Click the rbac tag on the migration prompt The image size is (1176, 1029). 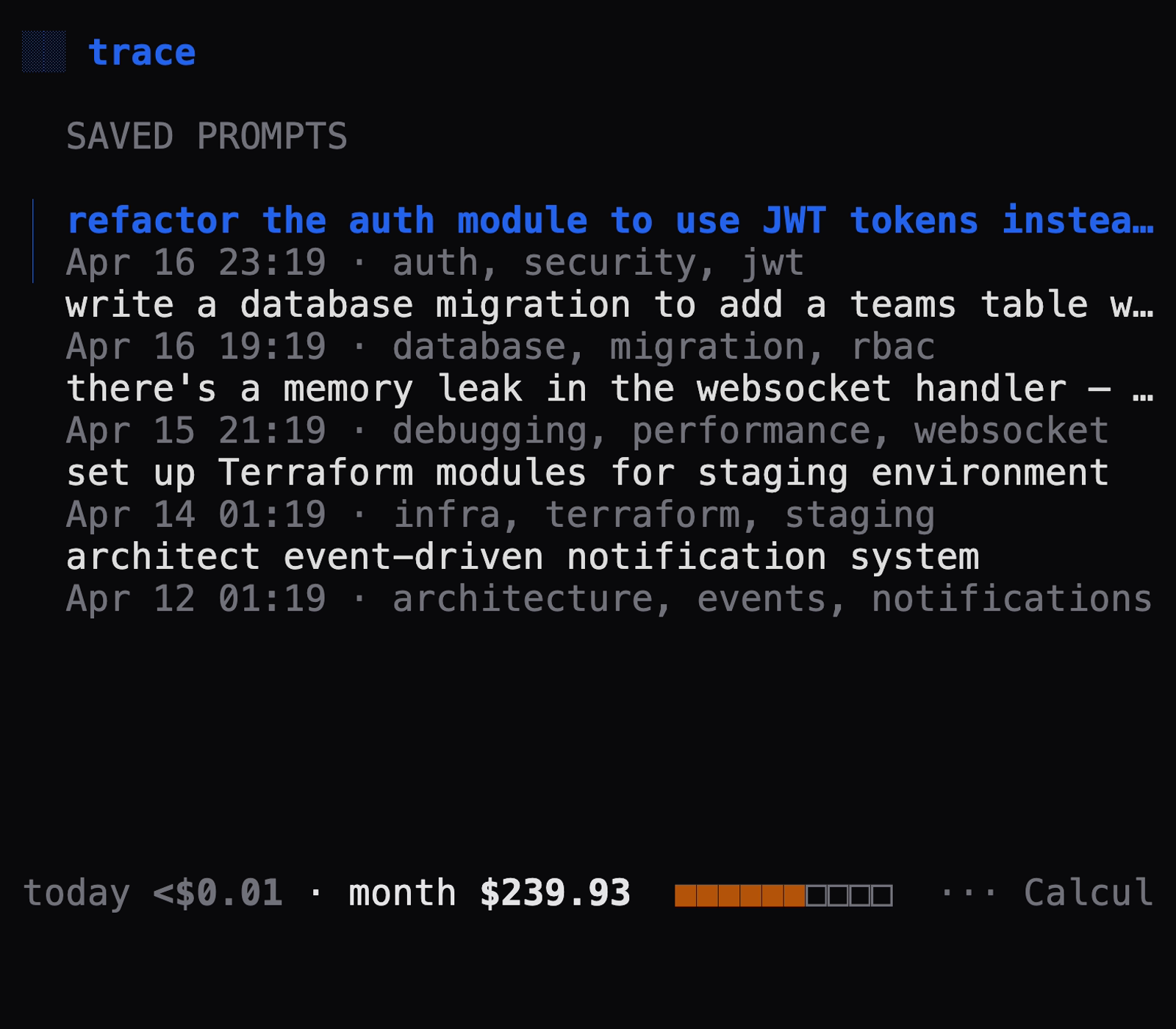point(894,345)
